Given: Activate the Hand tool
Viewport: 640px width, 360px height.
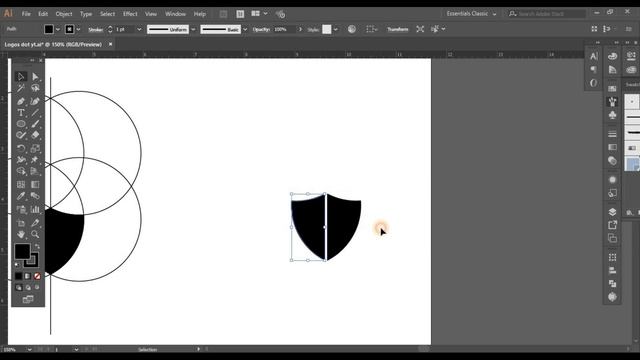Looking at the screenshot, I should pos(21,234).
